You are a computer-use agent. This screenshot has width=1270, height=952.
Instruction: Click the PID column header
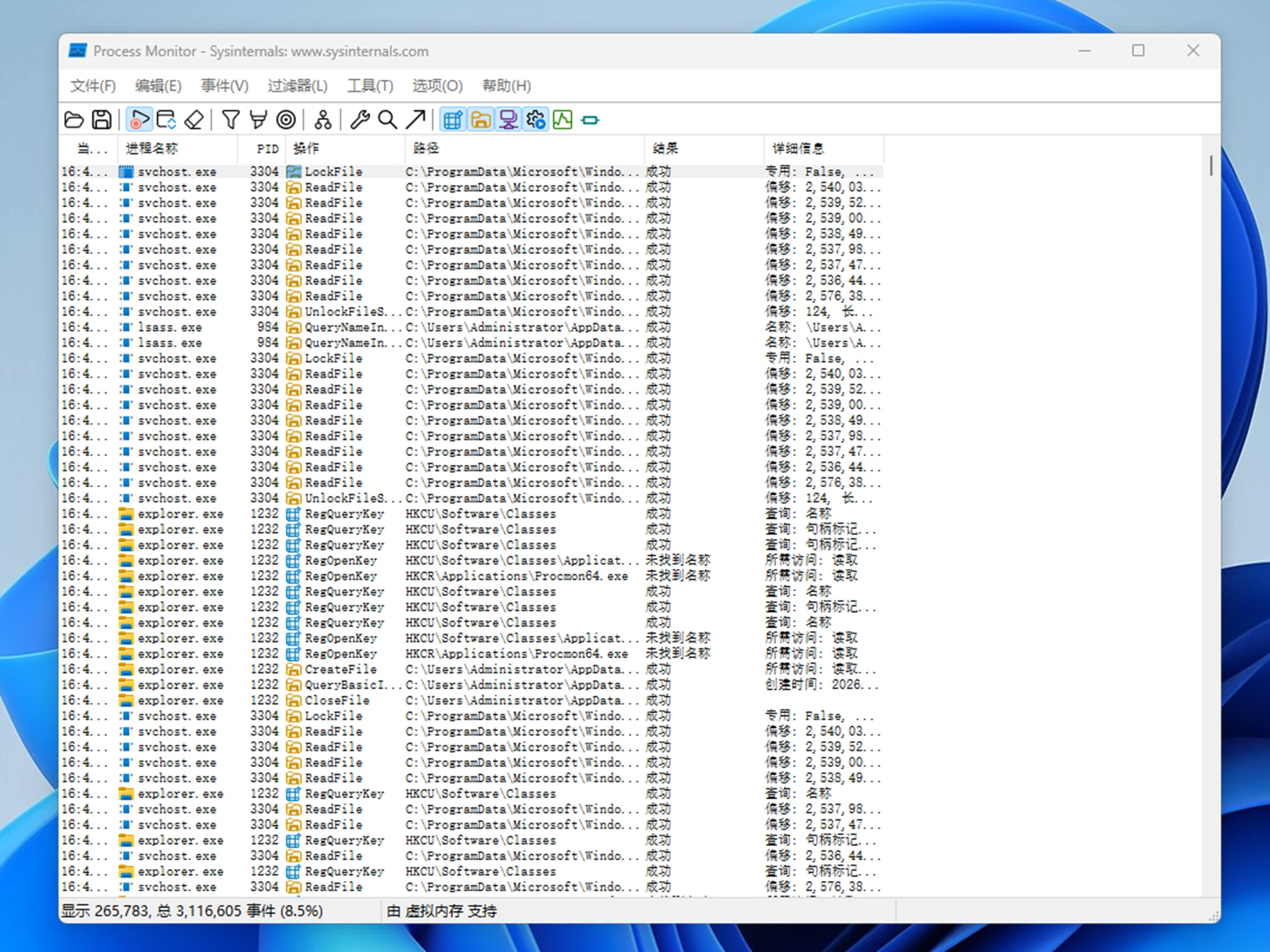262,149
